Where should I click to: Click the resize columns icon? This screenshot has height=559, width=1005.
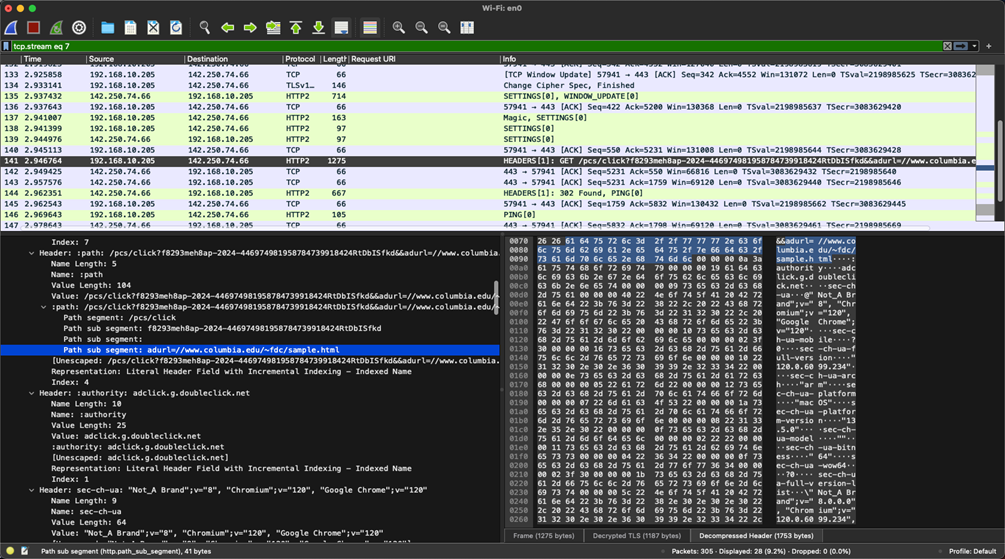point(467,28)
